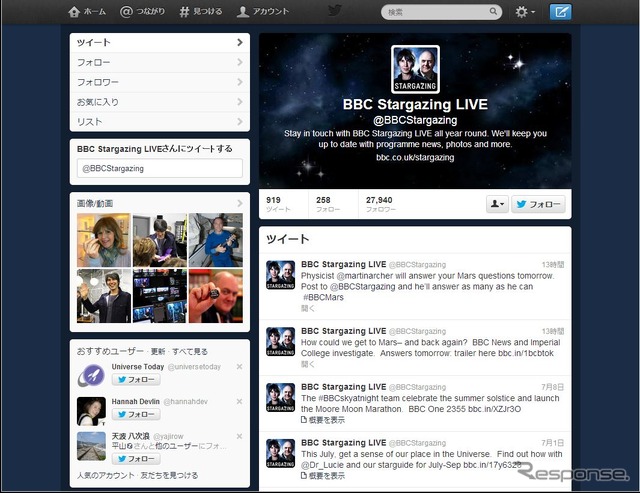The image size is (640, 493).
Task: Open the Connect (つながり) nav item
Action: (142, 12)
